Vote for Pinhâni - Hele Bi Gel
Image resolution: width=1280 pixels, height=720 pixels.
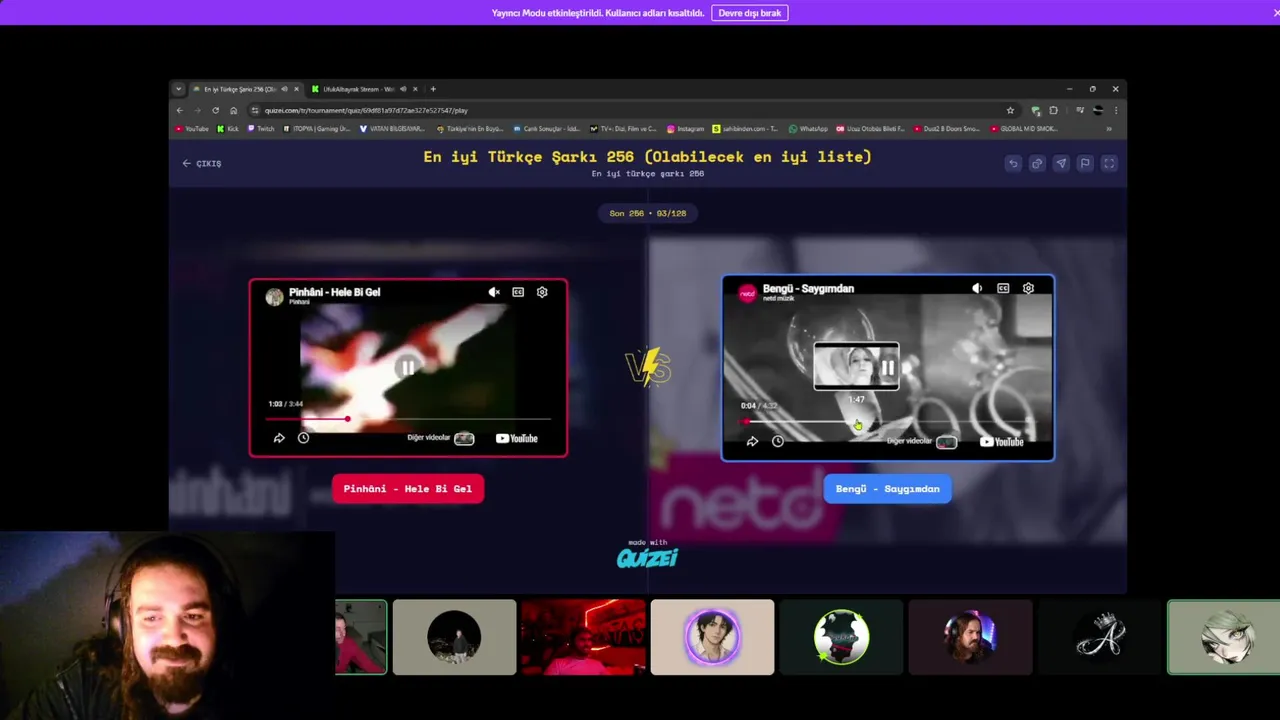point(408,489)
